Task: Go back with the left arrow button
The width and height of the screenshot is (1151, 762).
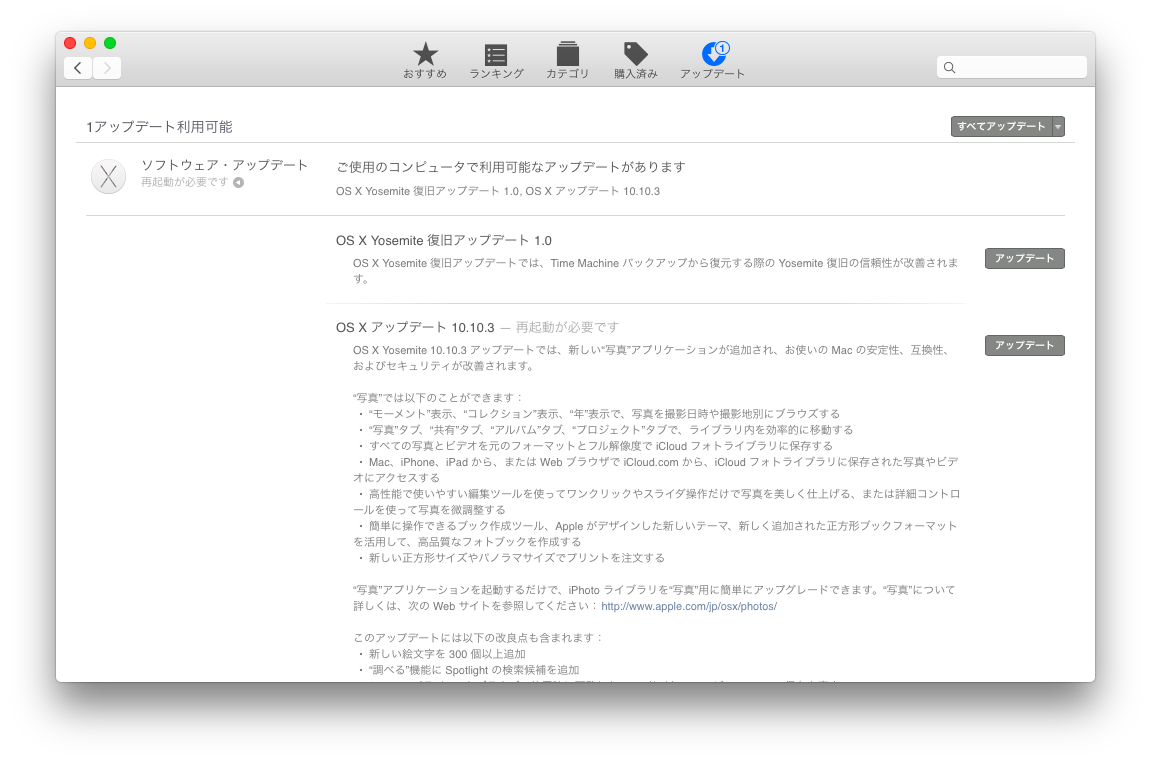Action: pyautogui.click(x=78, y=68)
